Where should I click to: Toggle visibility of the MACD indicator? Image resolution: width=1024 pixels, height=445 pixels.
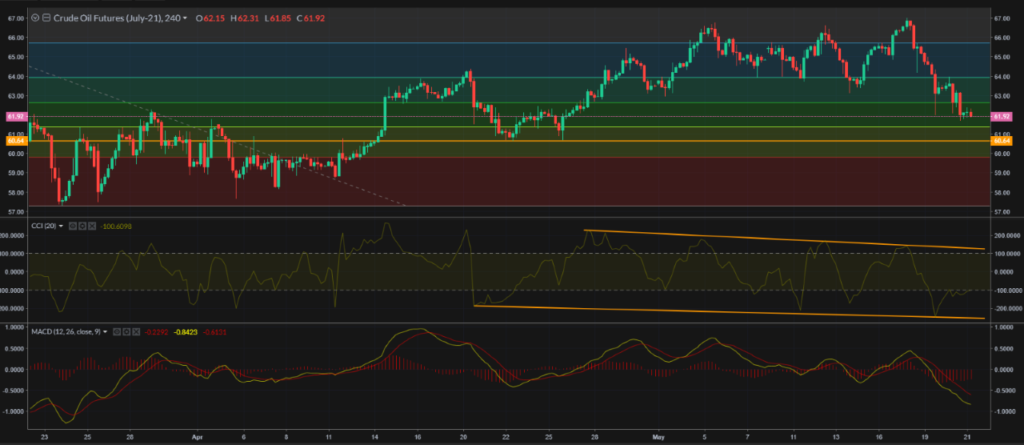pos(116,331)
